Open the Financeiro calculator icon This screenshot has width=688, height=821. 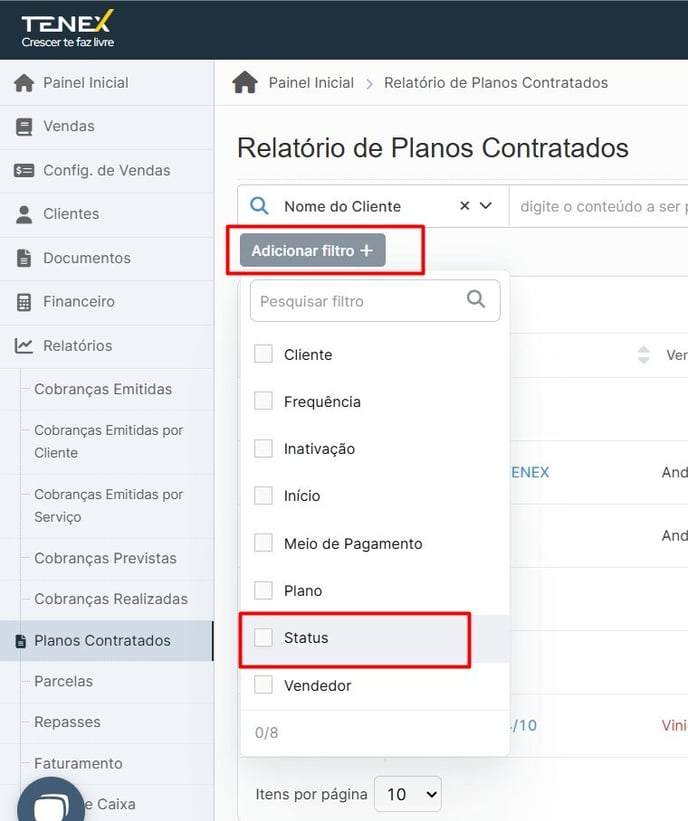[24, 302]
